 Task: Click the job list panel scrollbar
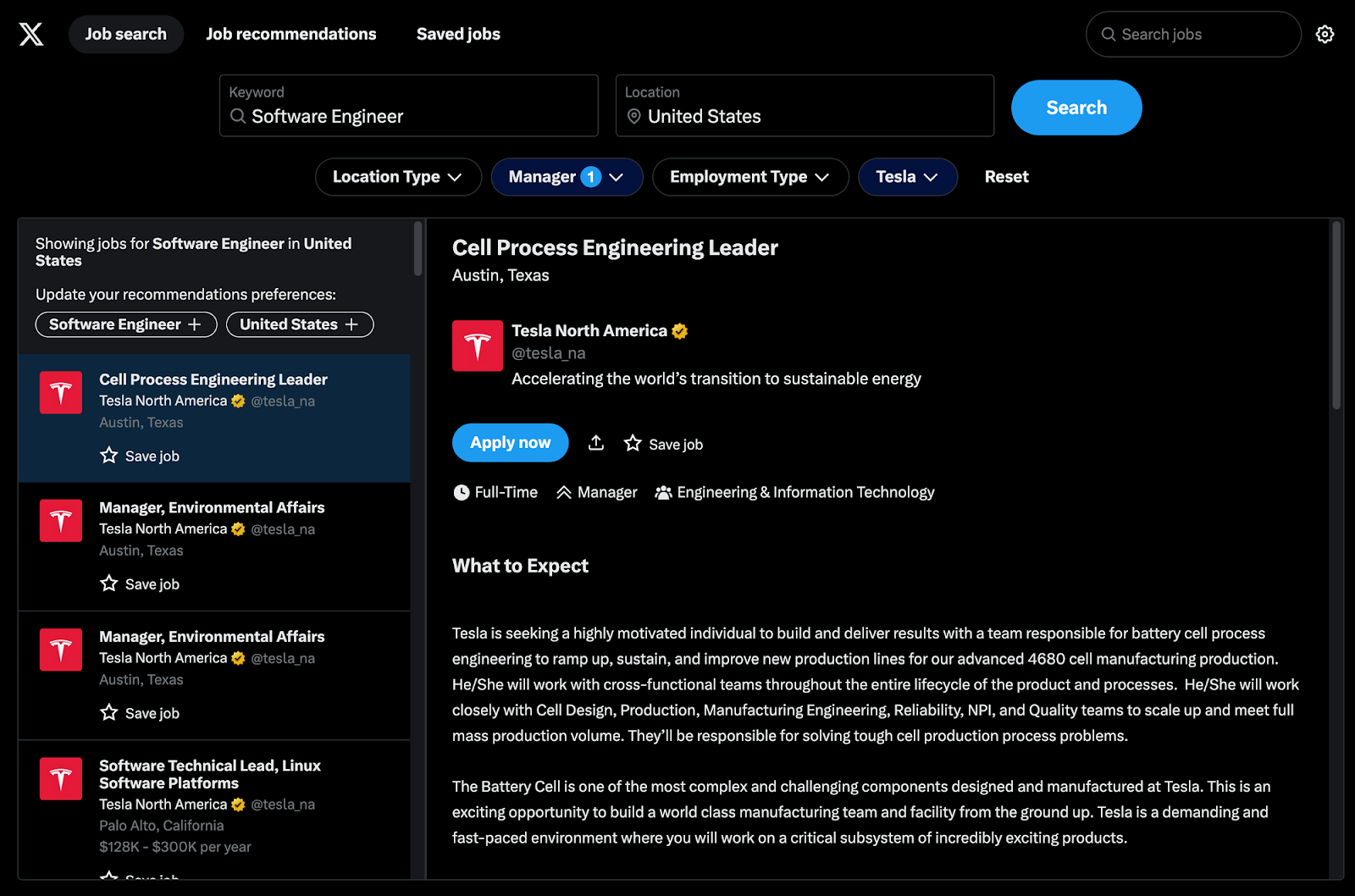pos(418,249)
